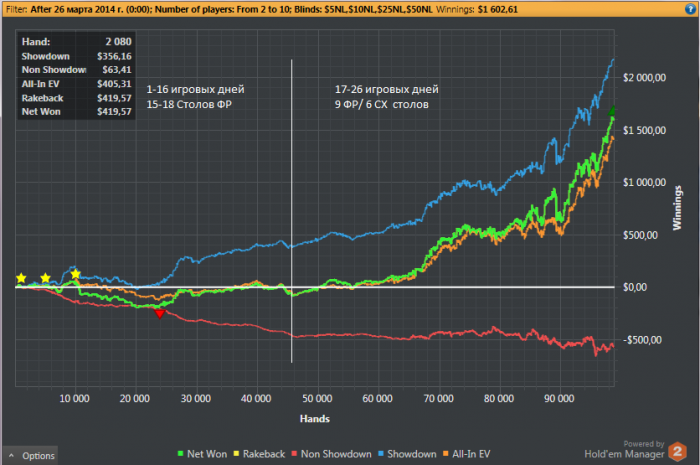700x465 pixels.
Task: Click the '1-16 игровых дней' annotation
Action: (196, 89)
